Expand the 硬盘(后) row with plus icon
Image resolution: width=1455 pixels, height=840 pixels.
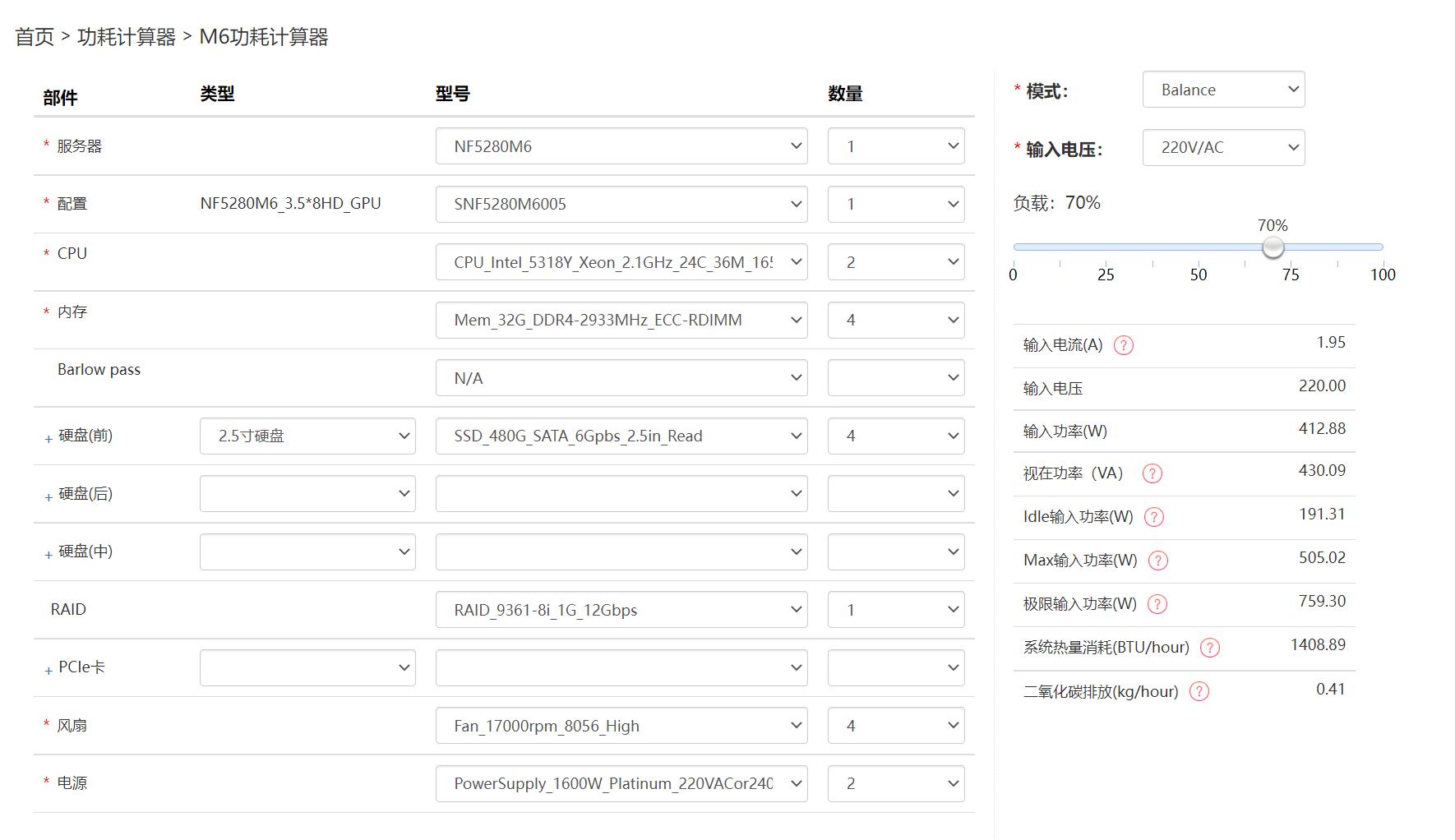click(48, 496)
